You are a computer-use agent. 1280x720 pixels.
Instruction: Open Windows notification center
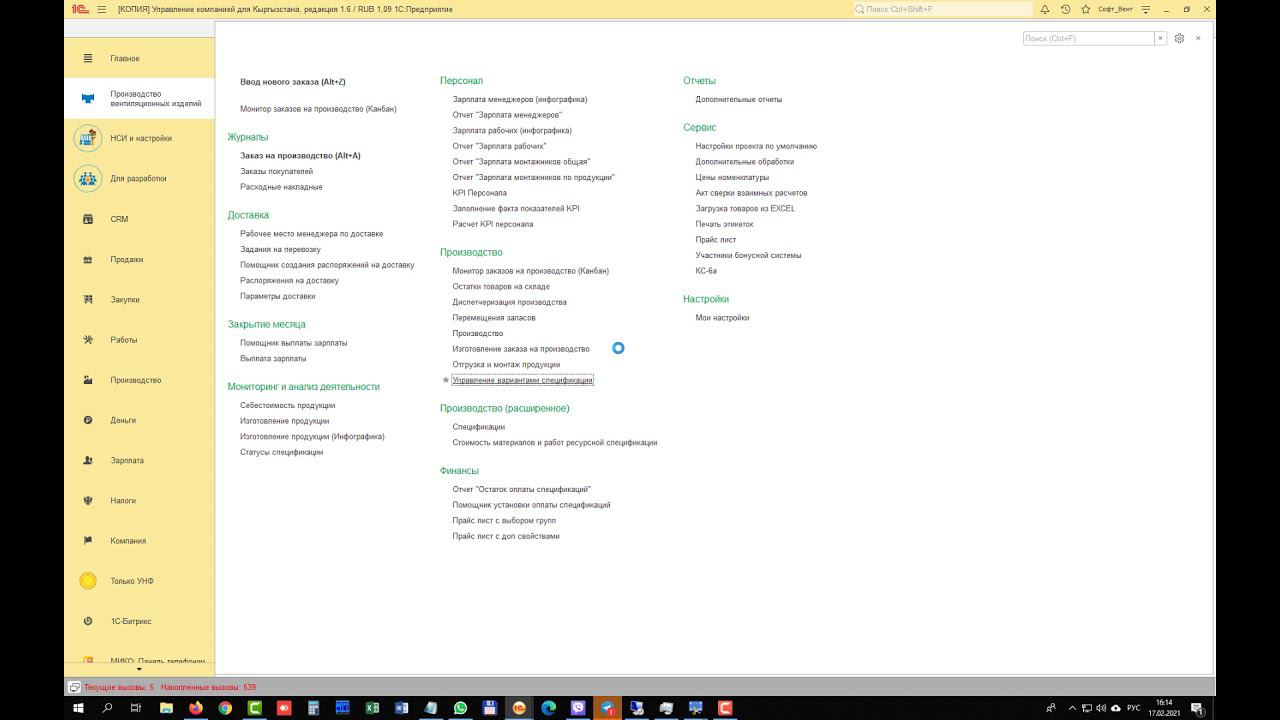point(1196,708)
